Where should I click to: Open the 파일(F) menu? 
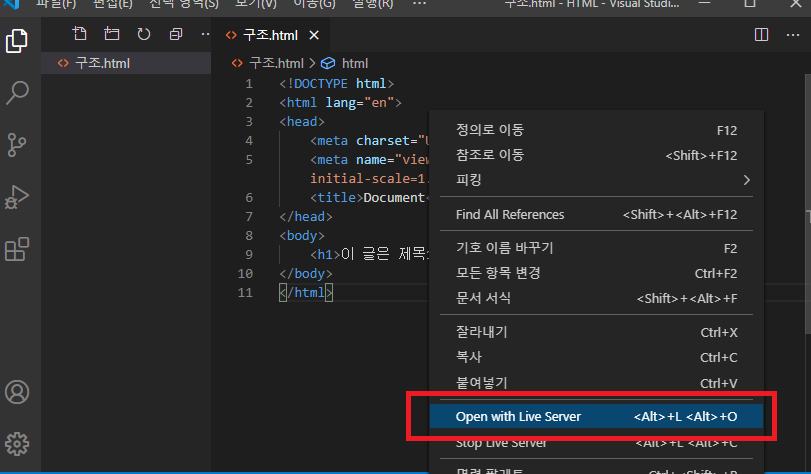[x=56, y=4]
